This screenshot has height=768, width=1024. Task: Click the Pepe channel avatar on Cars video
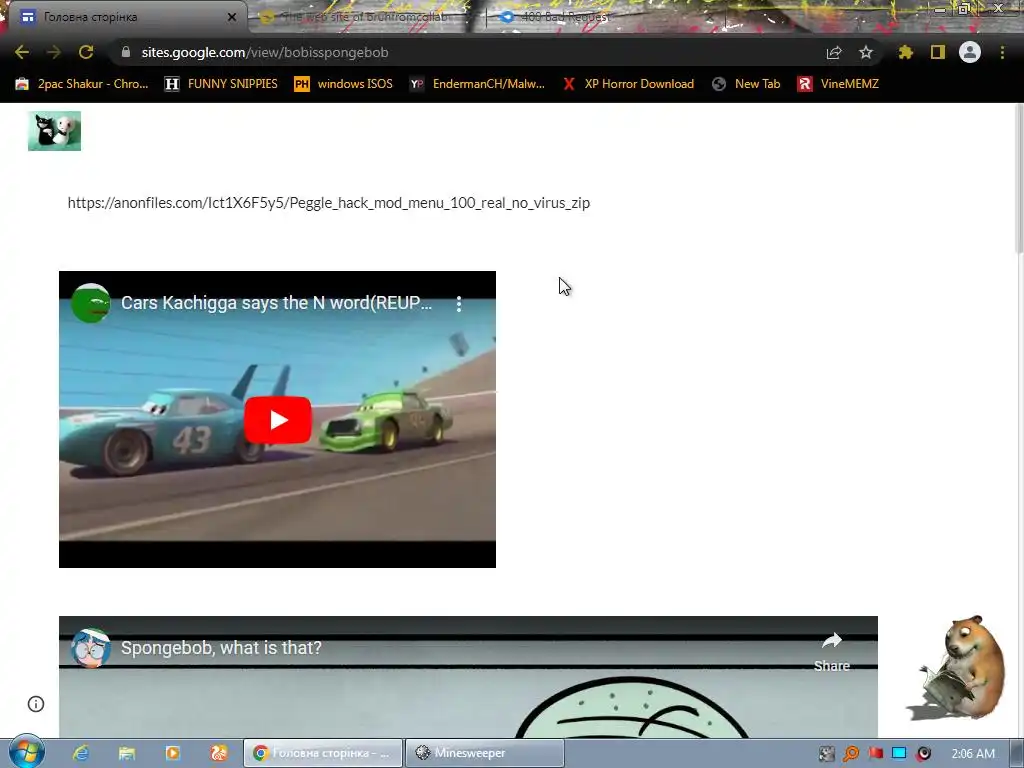pyautogui.click(x=90, y=303)
